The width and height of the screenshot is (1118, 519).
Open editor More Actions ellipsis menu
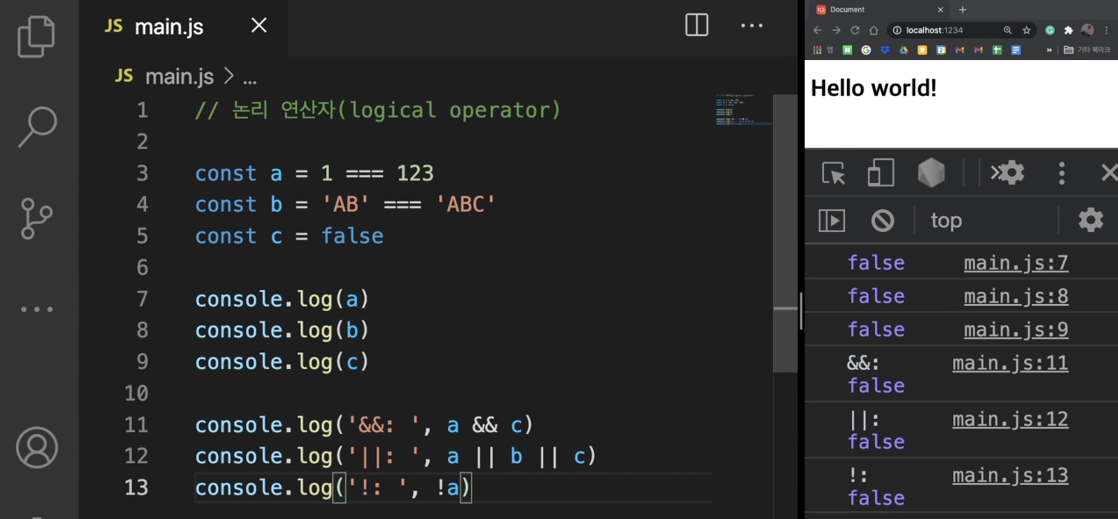coord(752,26)
